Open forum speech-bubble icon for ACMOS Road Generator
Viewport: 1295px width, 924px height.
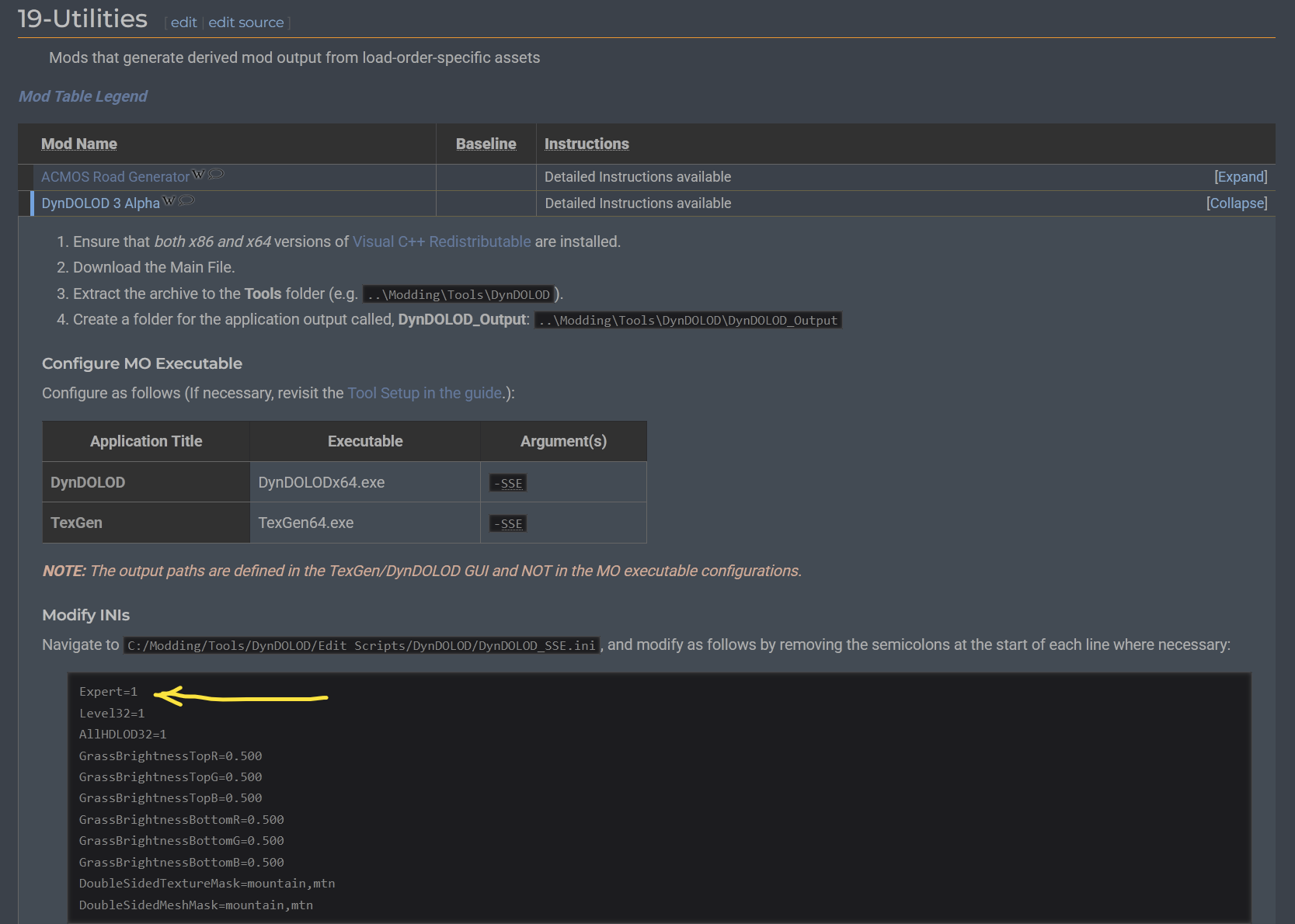pyautogui.click(x=216, y=174)
